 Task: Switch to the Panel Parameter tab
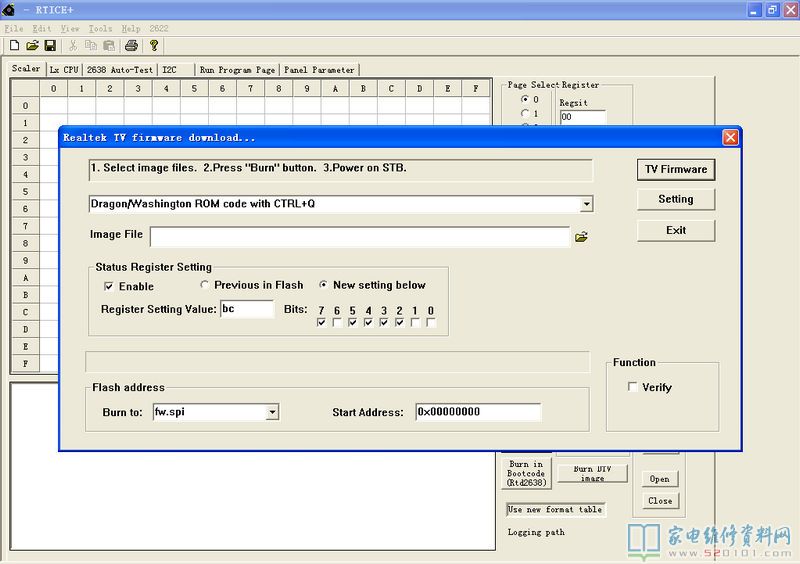pyautogui.click(x=319, y=70)
